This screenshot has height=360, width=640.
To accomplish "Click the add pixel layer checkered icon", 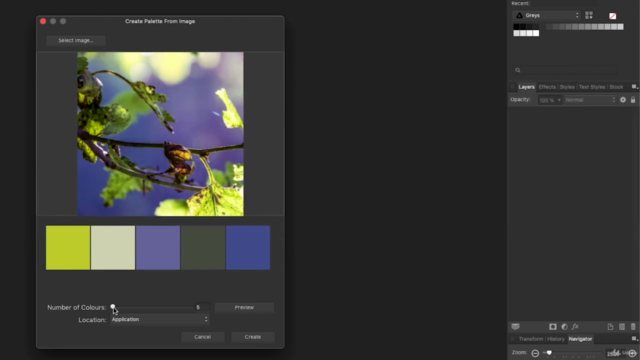I will tap(622, 327).
